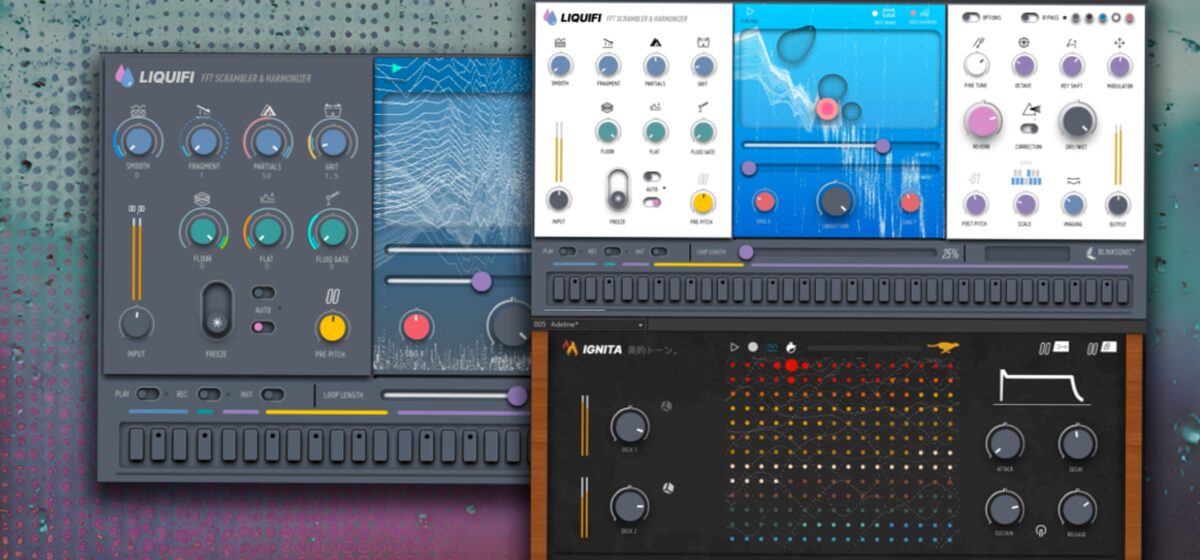Click the yellow Pre Pitch knob in dark Liquifi
The image size is (1200, 560).
coord(332,327)
